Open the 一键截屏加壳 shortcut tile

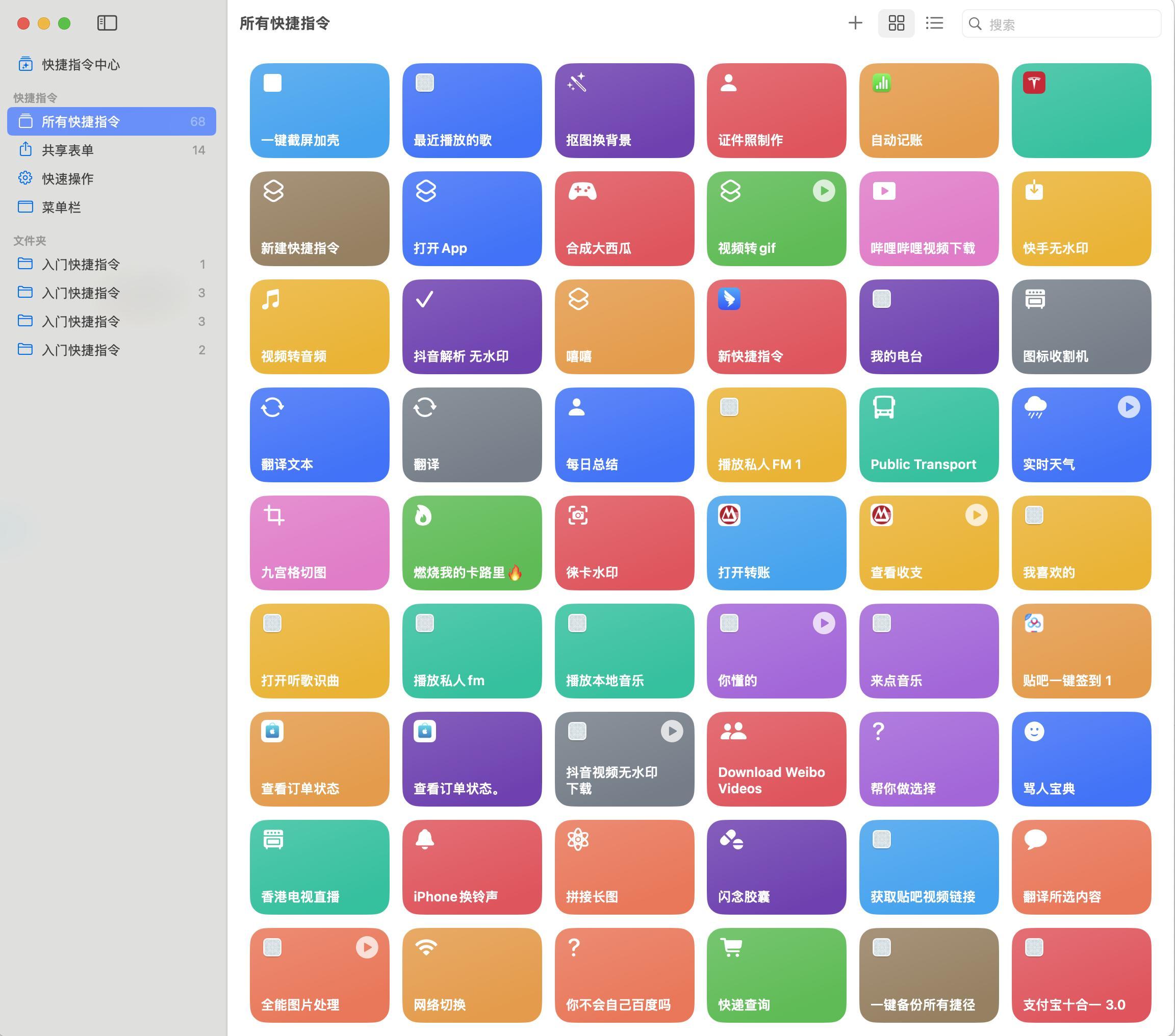[319, 110]
